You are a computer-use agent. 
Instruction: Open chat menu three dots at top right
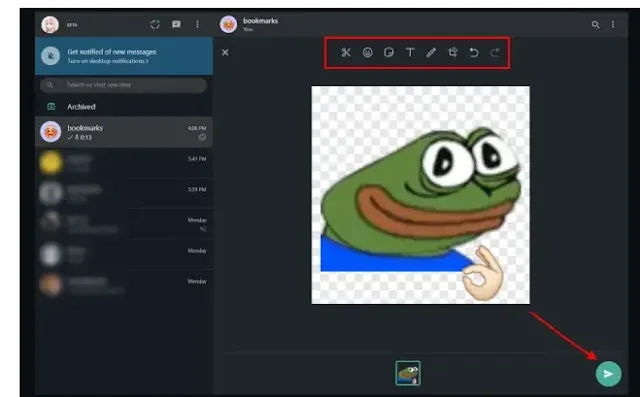click(613, 24)
